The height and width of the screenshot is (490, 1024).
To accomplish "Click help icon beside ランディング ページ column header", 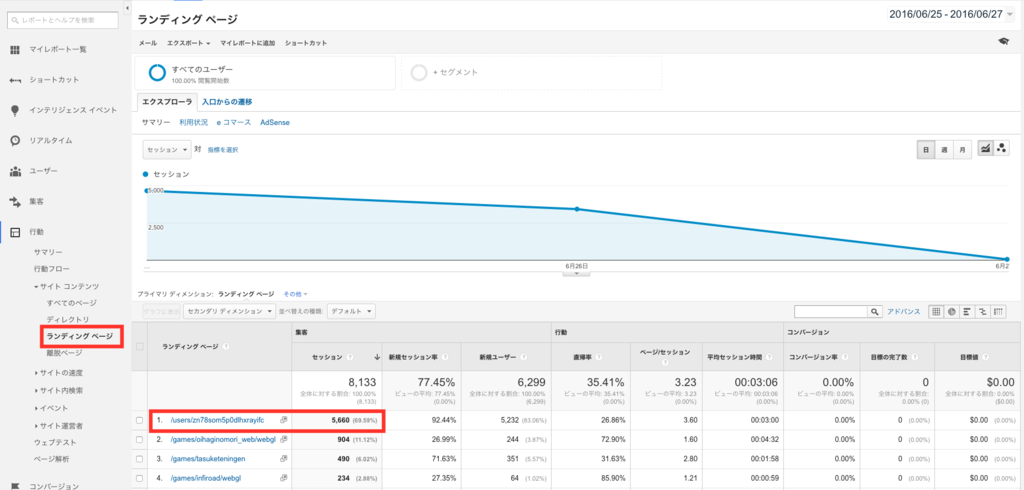I will pos(225,346).
